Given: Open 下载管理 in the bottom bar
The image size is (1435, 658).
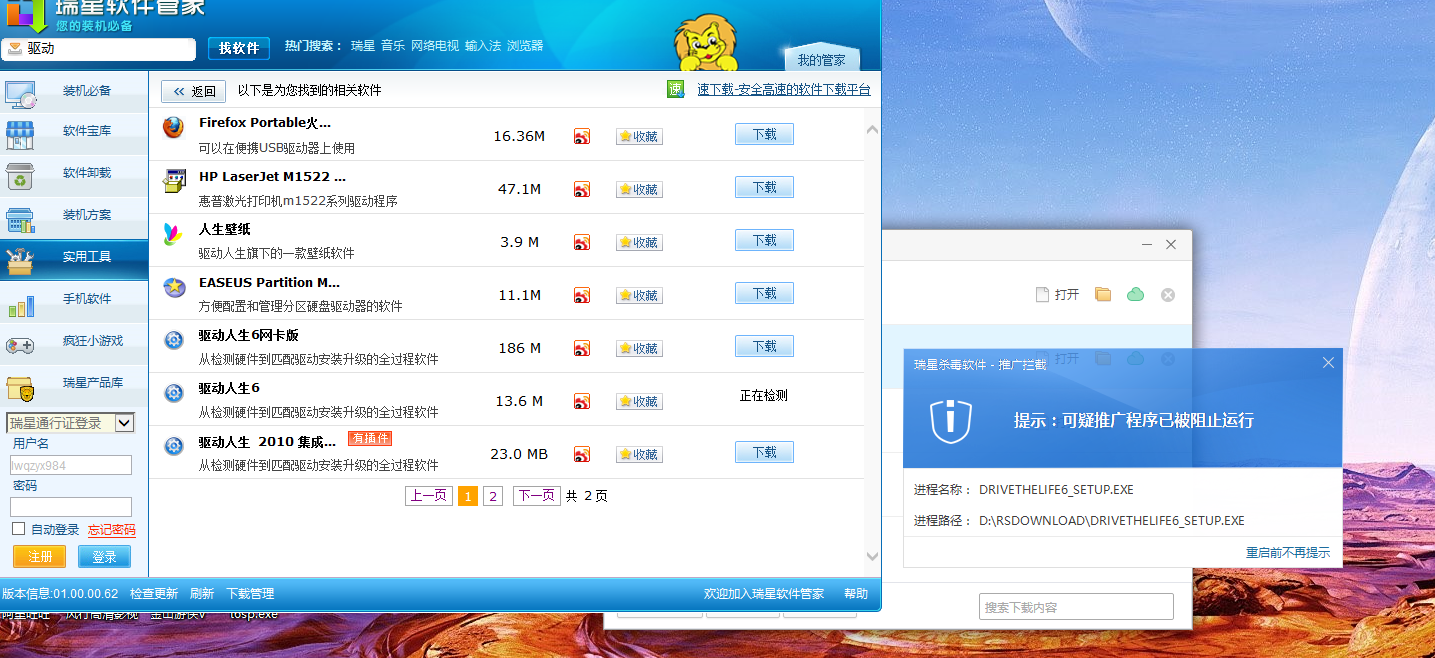Looking at the screenshot, I should pyautogui.click(x=250, y=594).
